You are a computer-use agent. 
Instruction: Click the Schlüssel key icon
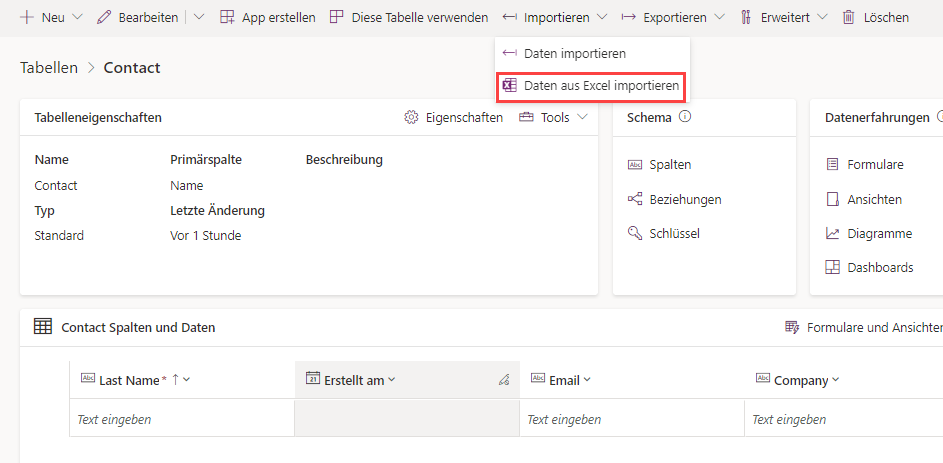(x=634, y=233)
